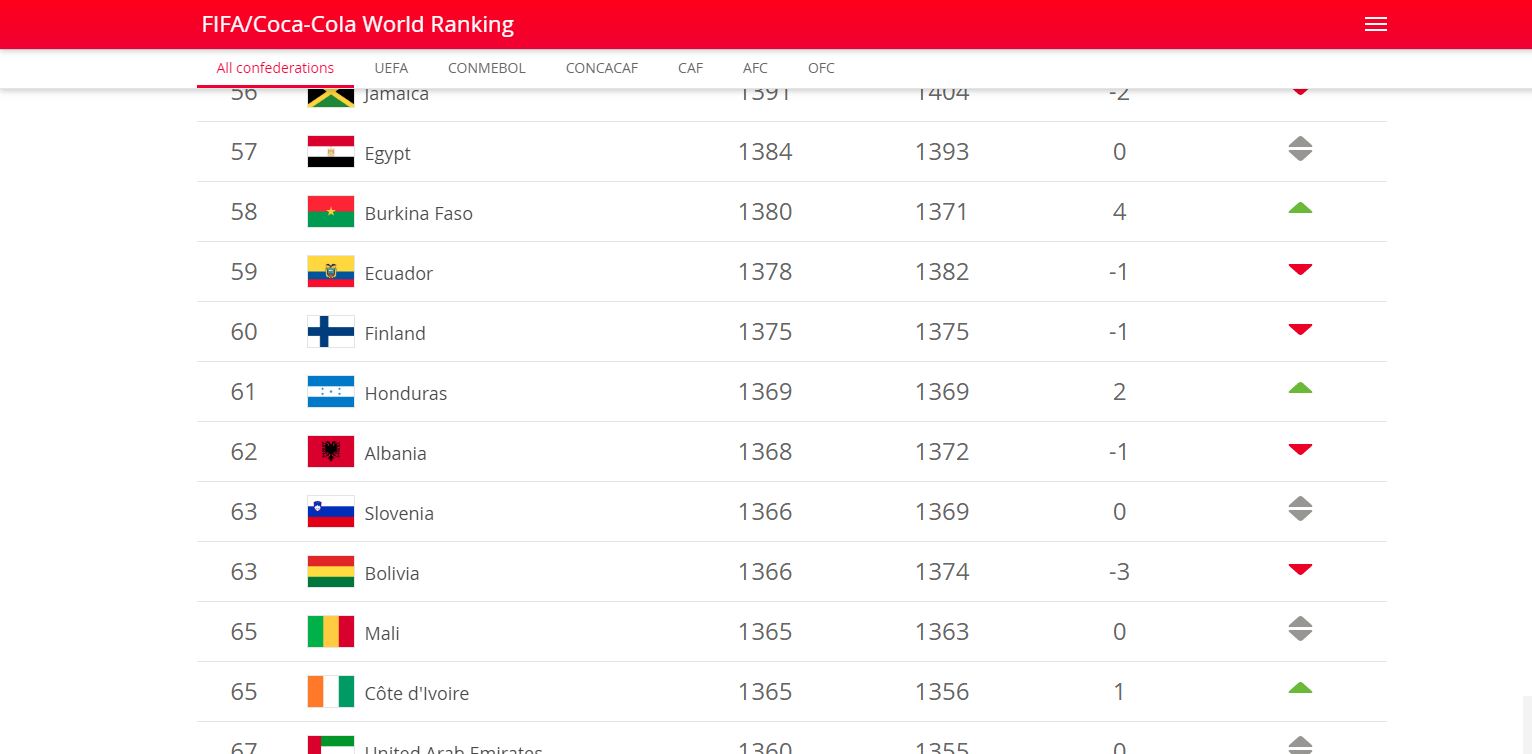This screenshot has width=1532, height=754.
Task: Select the AFC confederation tab
Action: point(755,68)
